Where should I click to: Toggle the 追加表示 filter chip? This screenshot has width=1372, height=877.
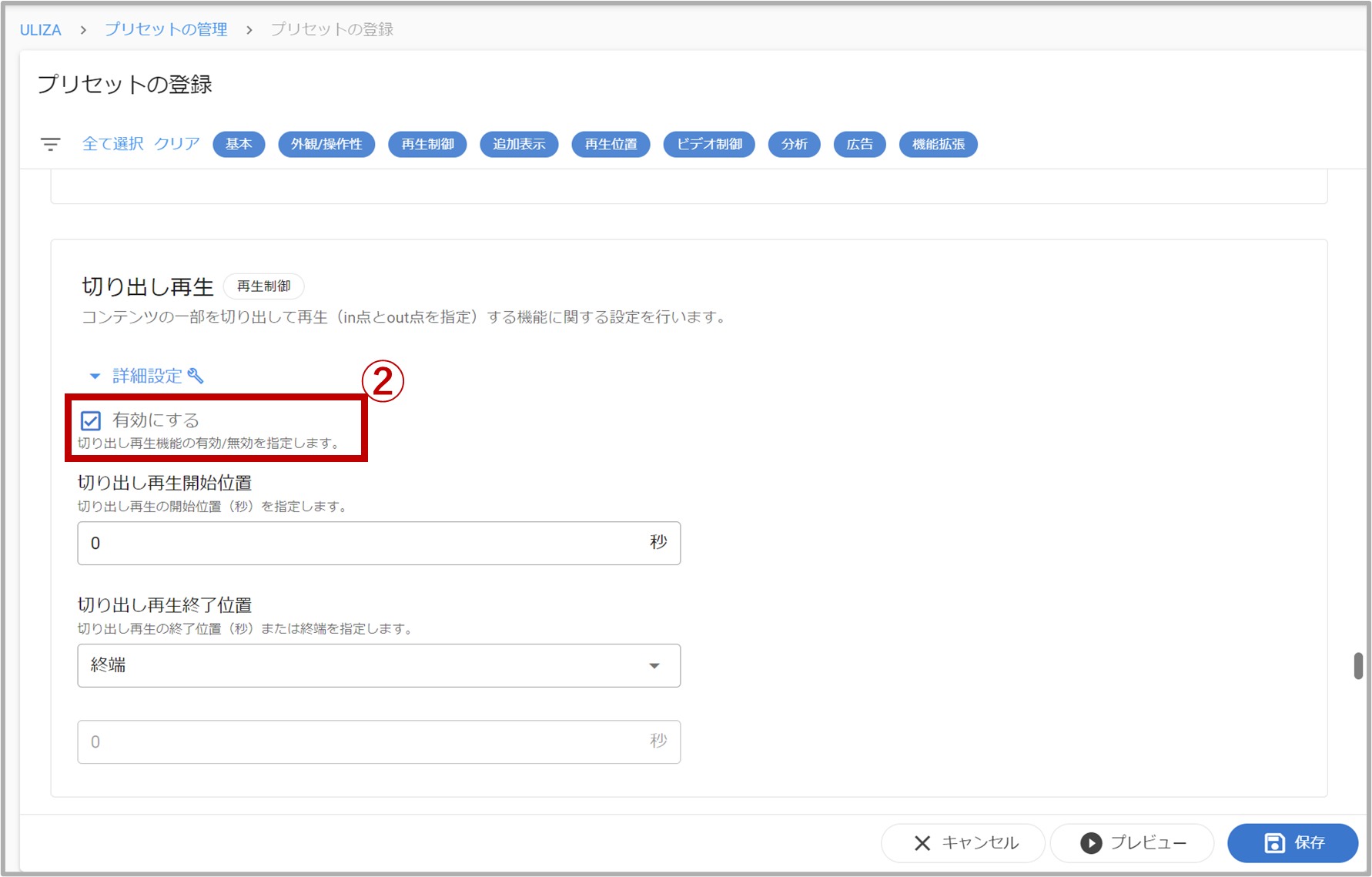pyautogui.click(x=519, y=144)
